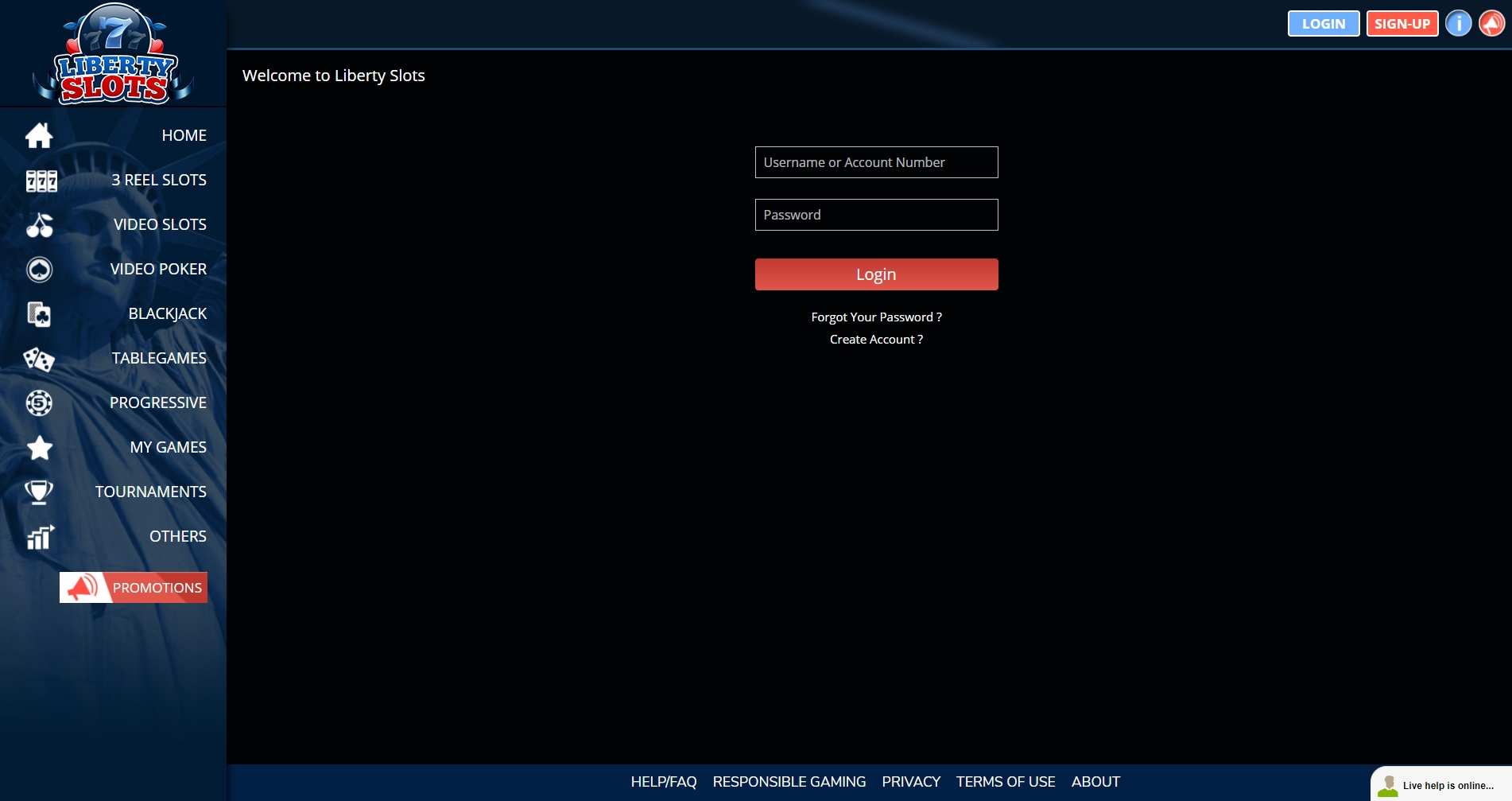
Task: Open the Live help is online chat
Action: 1441,784
